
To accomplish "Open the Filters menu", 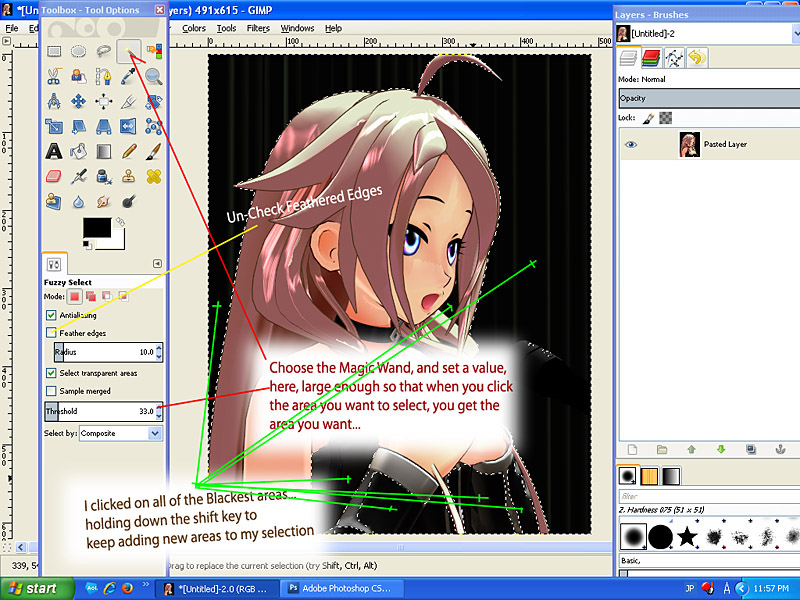I will [258, 28].
